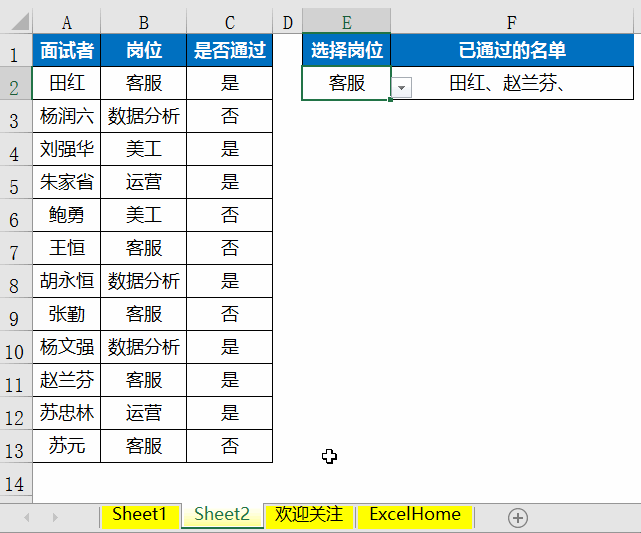Select the cell with name 赵兰芬 in column A
This screenshot has width=641, height=533.
67,380
